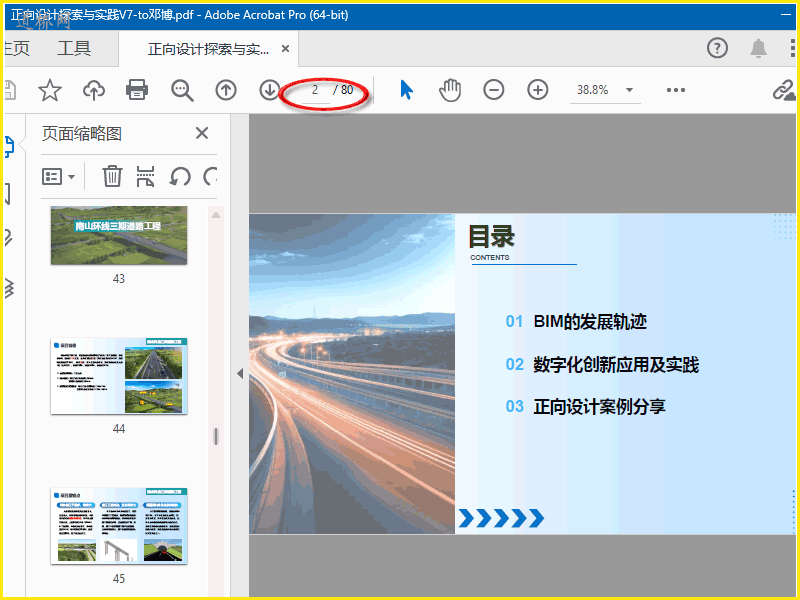
Task: Open the attachments paperclip panel
Action: coord(8,238)
